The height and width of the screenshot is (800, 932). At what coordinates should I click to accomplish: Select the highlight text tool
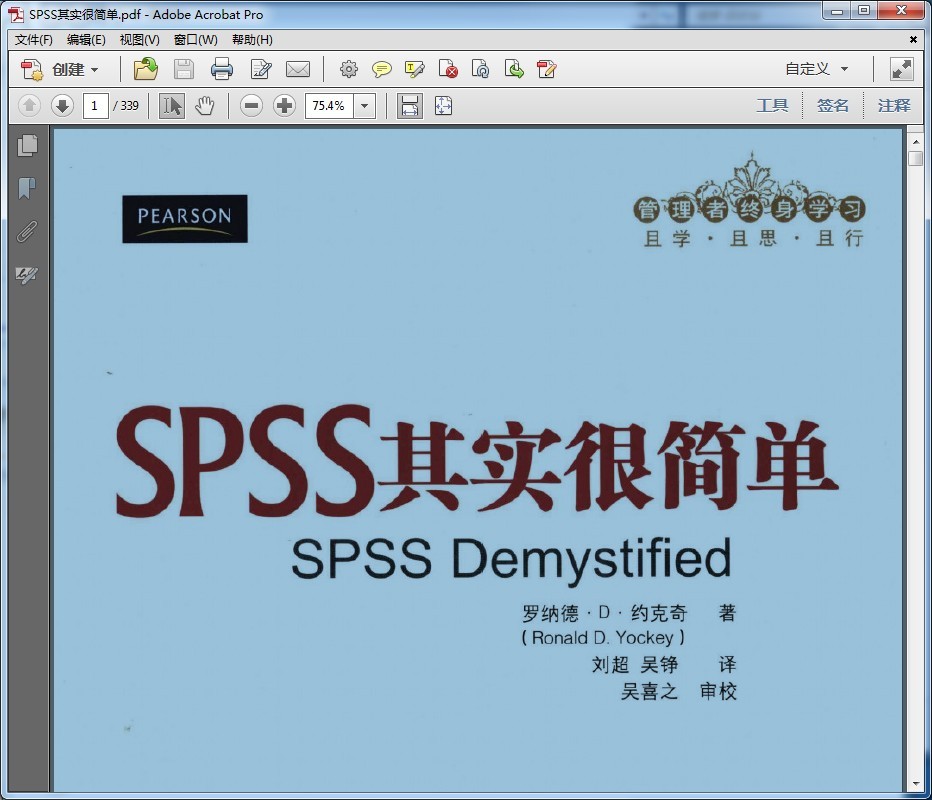pos(414,69)
